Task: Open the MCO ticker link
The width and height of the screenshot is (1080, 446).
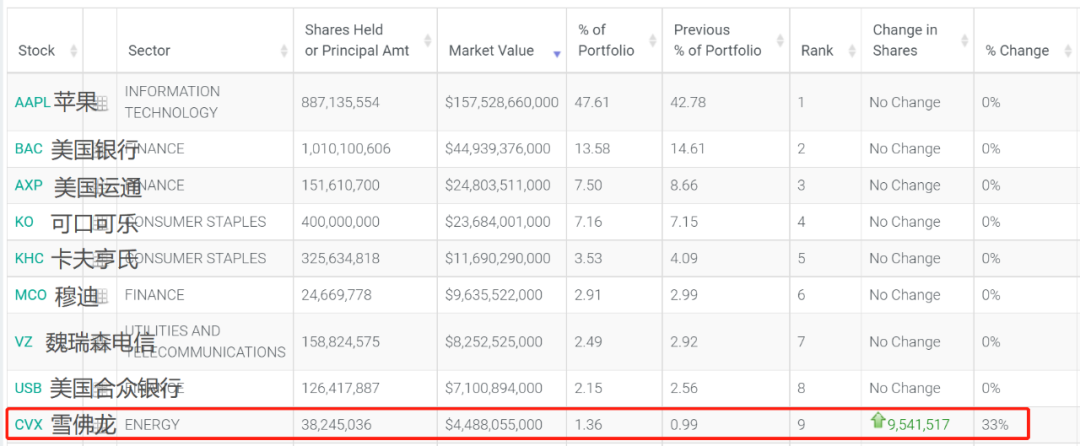Action: (x=30, y=295)
